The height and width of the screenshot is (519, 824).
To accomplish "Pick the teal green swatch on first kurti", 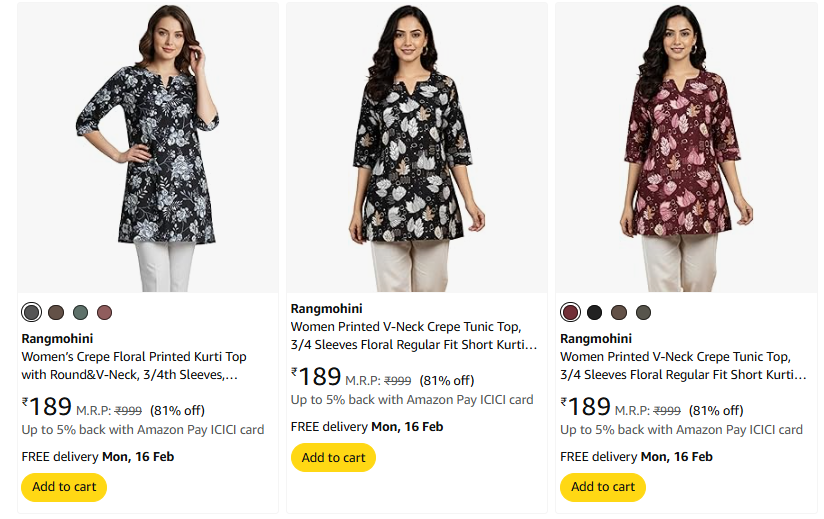I will click(80, 312).
